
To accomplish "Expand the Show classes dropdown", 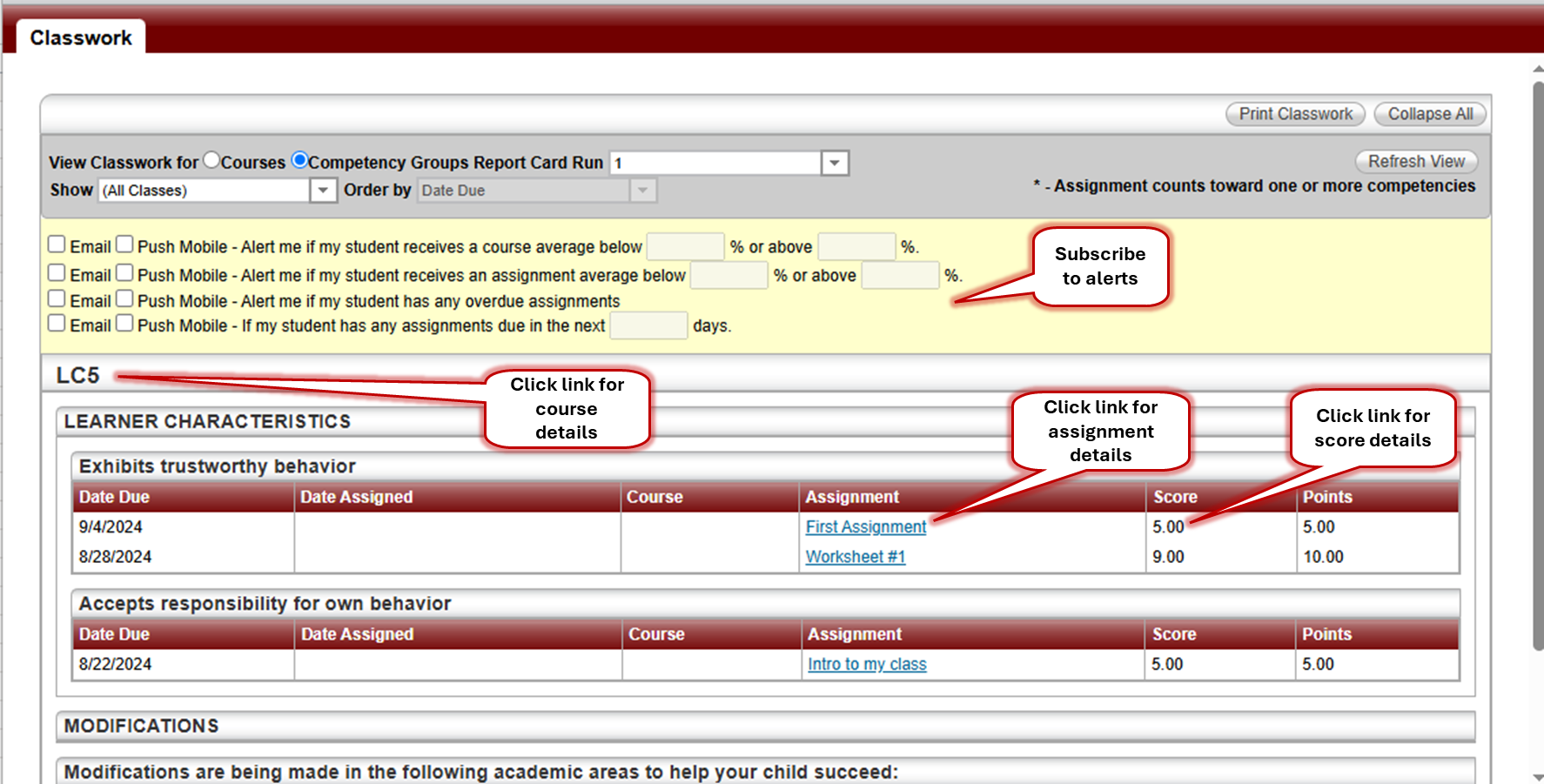I will coord(323,191).
